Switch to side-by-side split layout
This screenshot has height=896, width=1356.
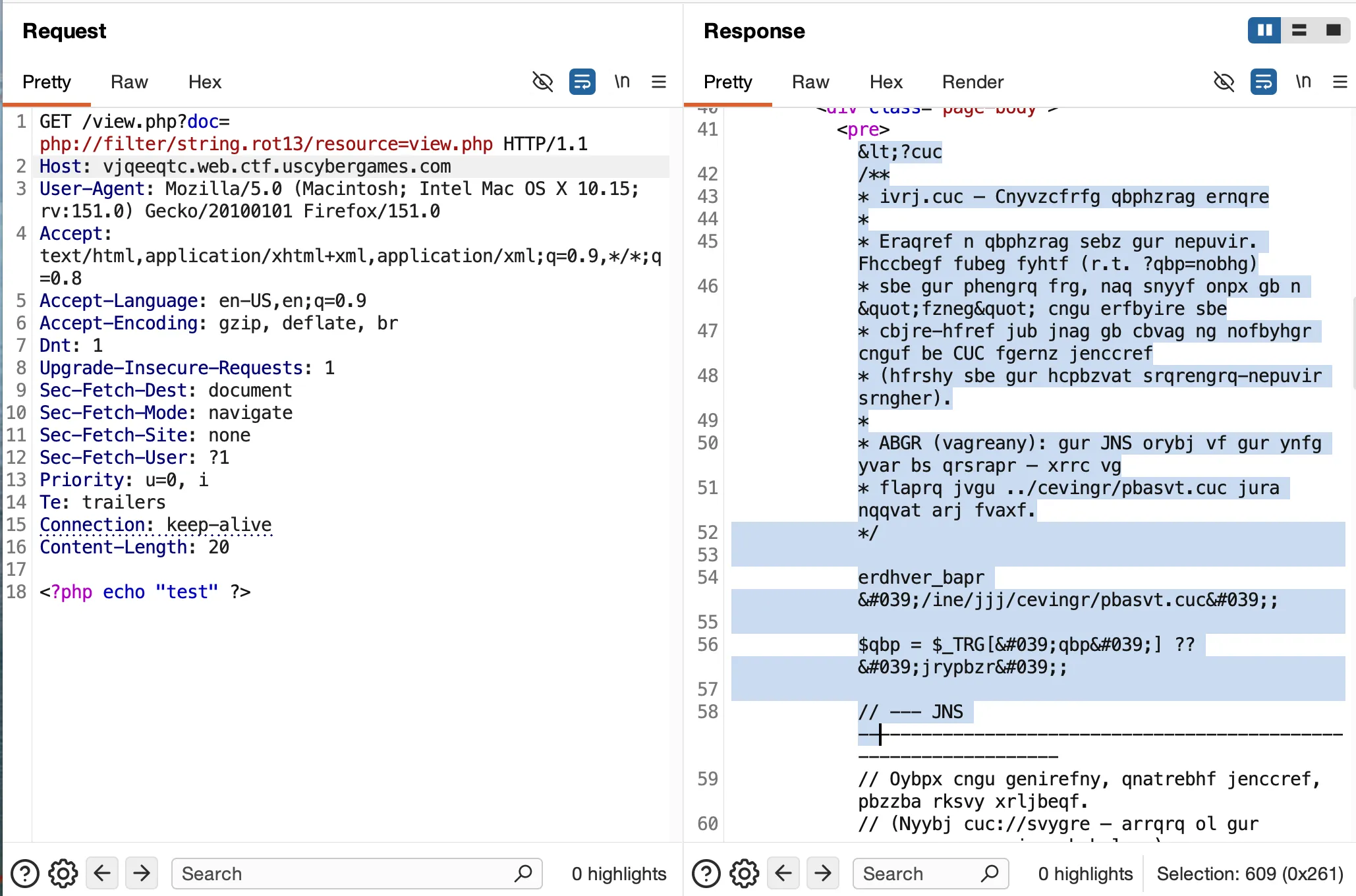tap(1264, 30)
